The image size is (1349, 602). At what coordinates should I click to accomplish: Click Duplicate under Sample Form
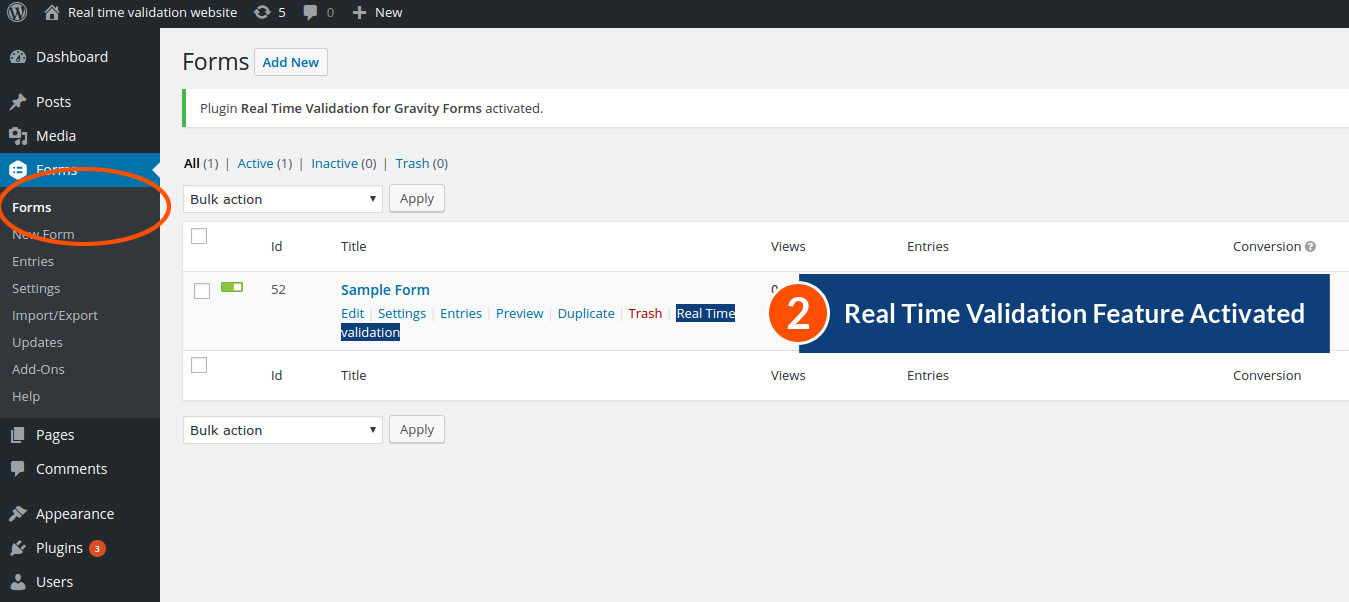click(586, 313)
